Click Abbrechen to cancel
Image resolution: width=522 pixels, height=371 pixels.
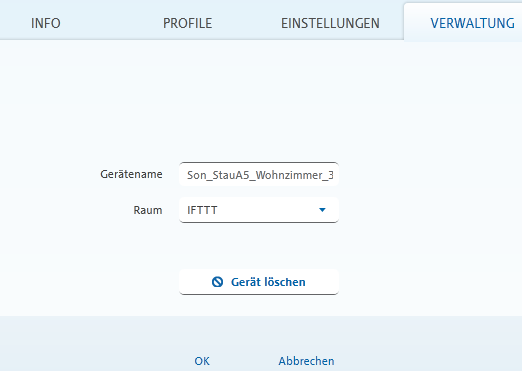tap(306, 361)
